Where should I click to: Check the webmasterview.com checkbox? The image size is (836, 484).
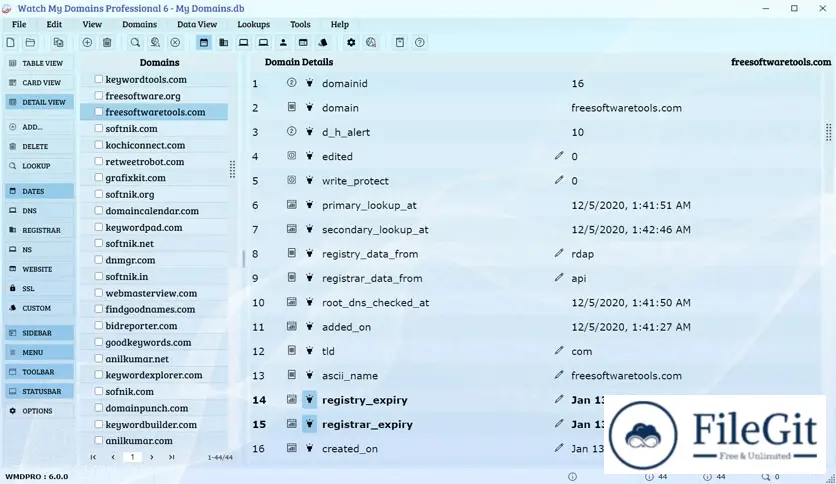(x=99, y=293)
